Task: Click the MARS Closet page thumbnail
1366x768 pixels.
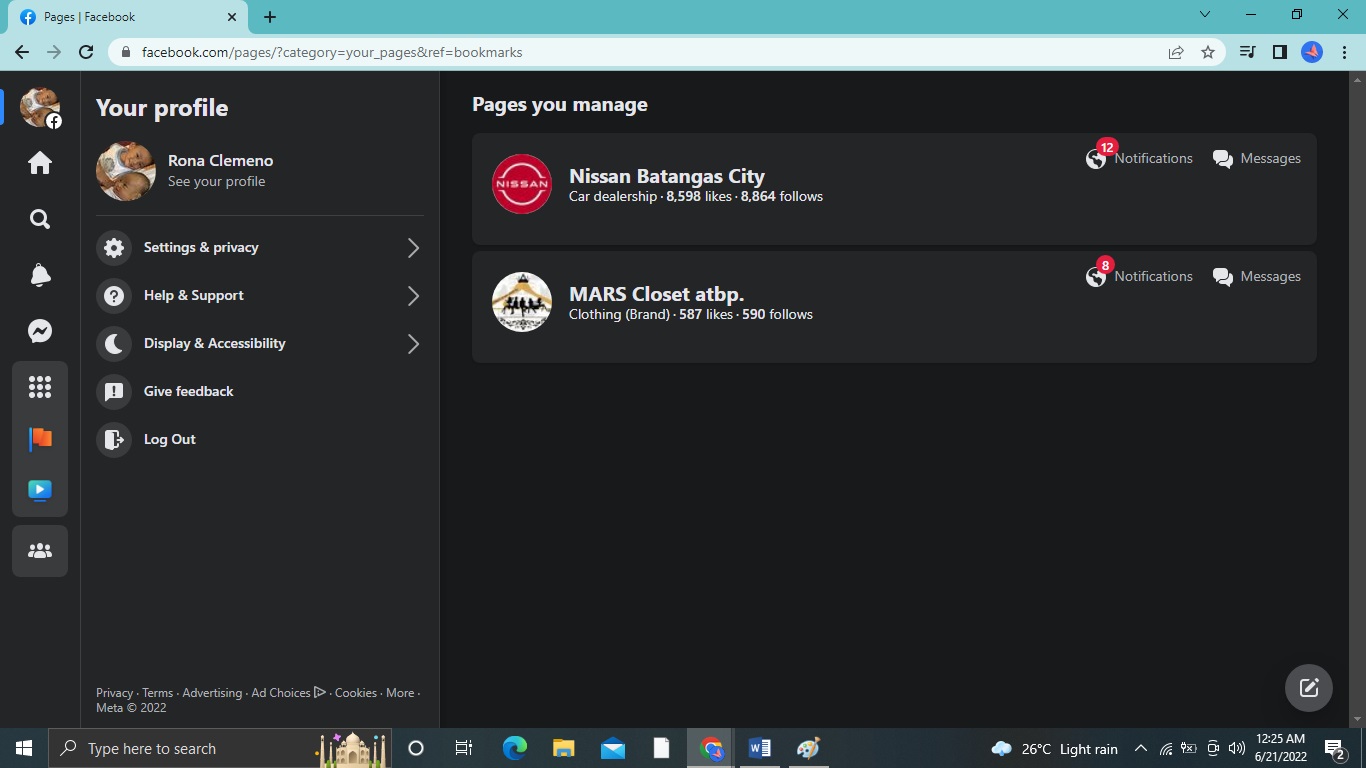Action: (522, 302)
